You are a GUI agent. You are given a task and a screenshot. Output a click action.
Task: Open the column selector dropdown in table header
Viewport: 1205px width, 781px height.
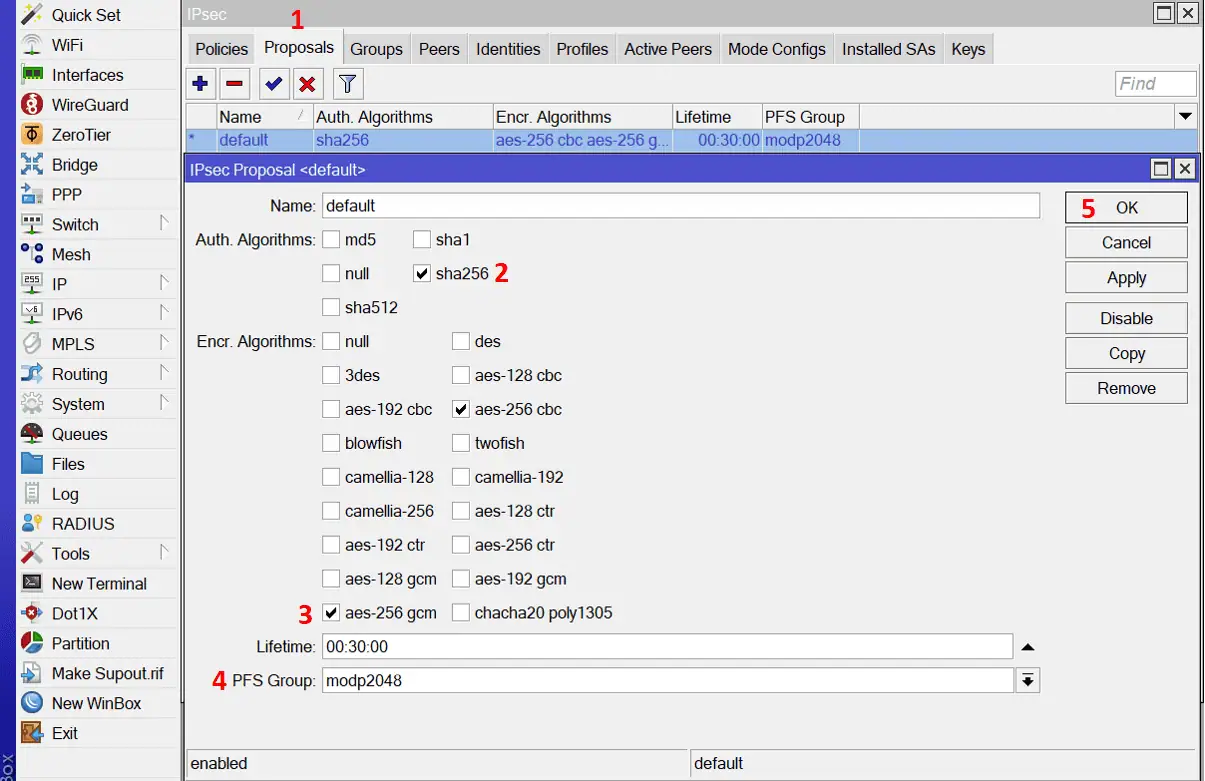[x=1185, y=117]
